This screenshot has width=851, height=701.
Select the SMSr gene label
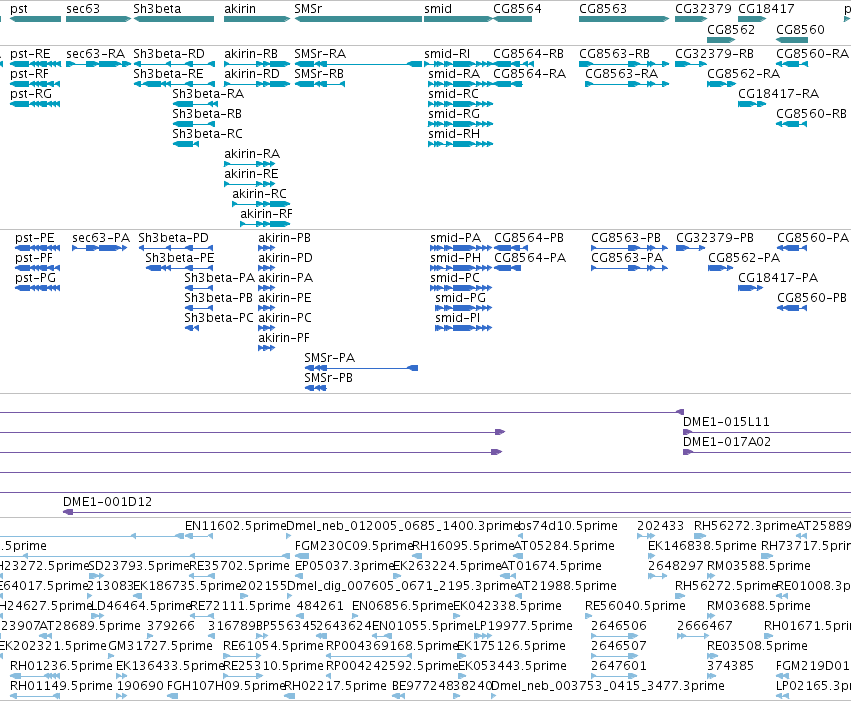[308, 9]
